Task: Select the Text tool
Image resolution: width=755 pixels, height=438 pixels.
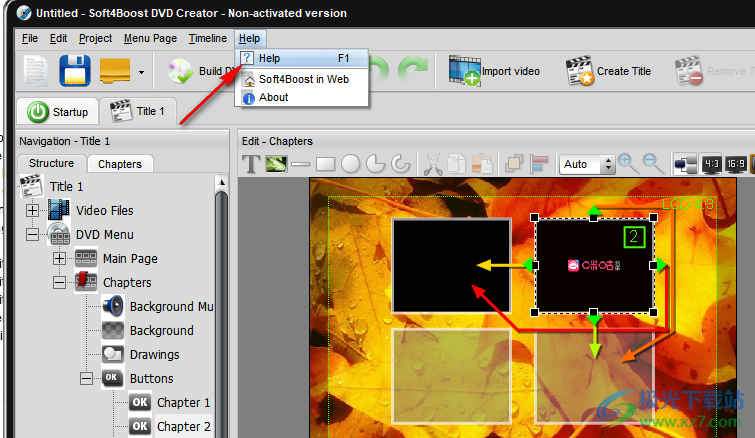Action: (251, 164)
